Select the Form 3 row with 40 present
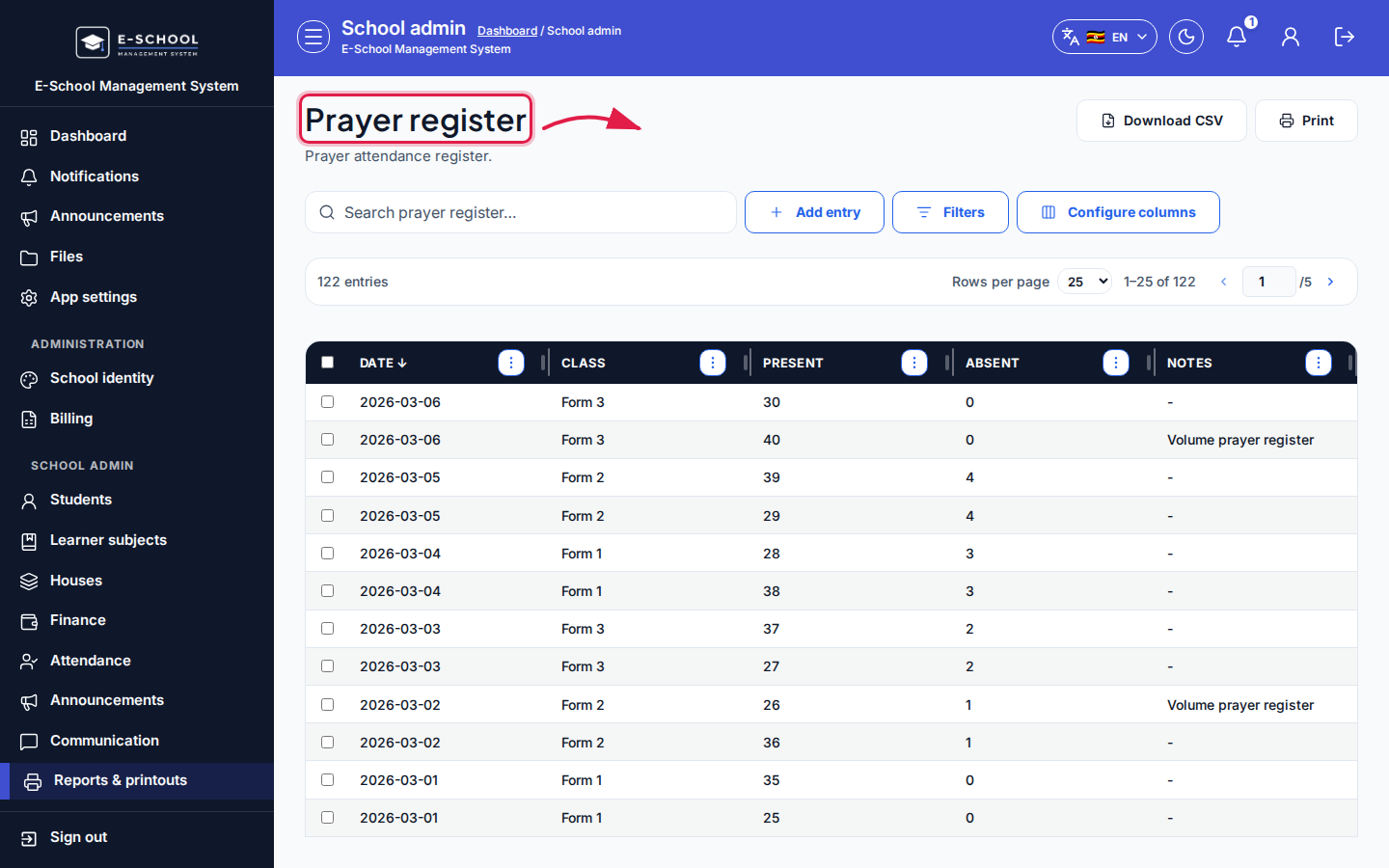The height and width of the screenshot is (868, 1389). coord(328,440)
